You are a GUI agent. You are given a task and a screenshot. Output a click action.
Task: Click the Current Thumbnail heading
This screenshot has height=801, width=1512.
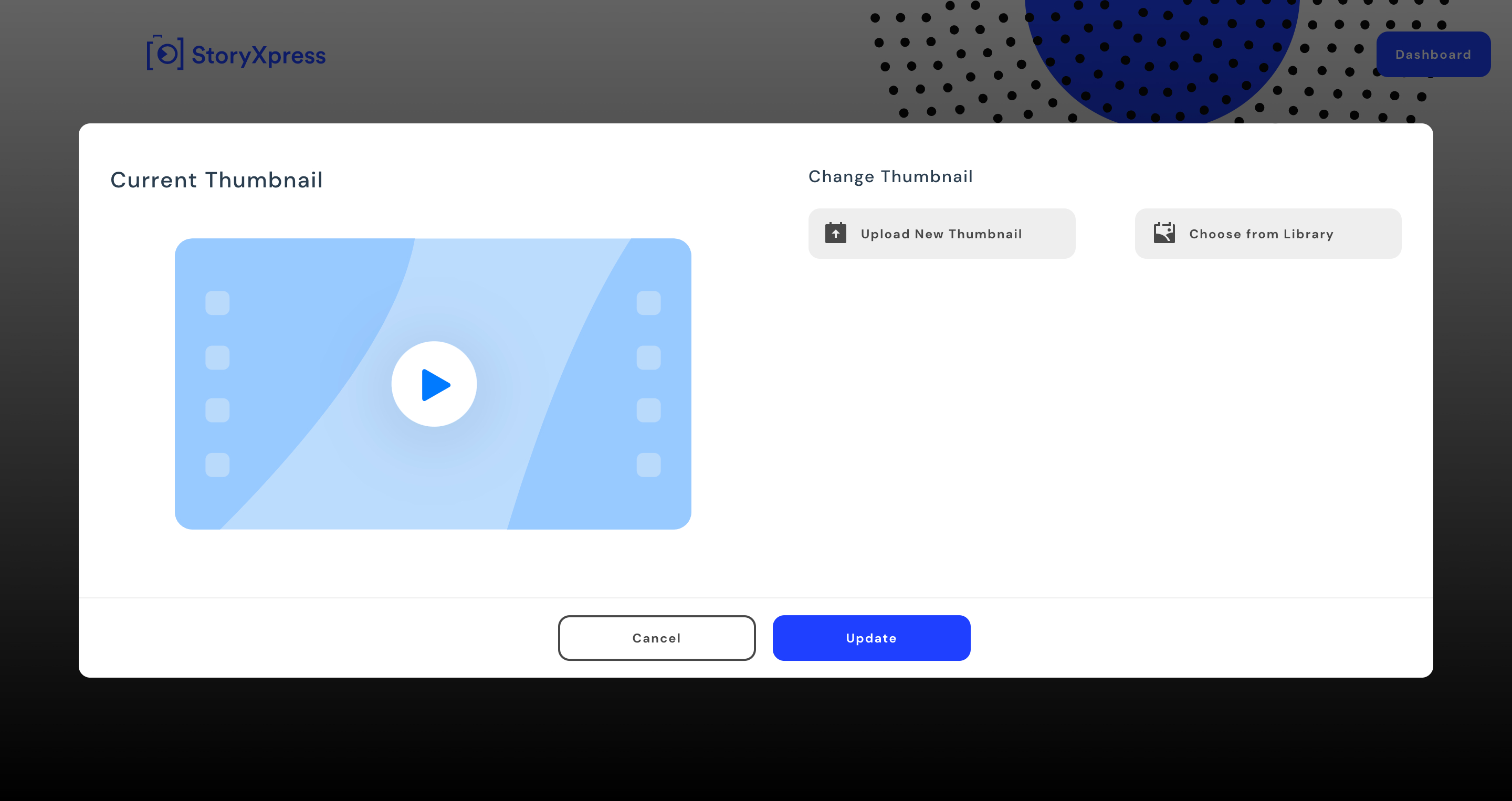click(217, 180)
